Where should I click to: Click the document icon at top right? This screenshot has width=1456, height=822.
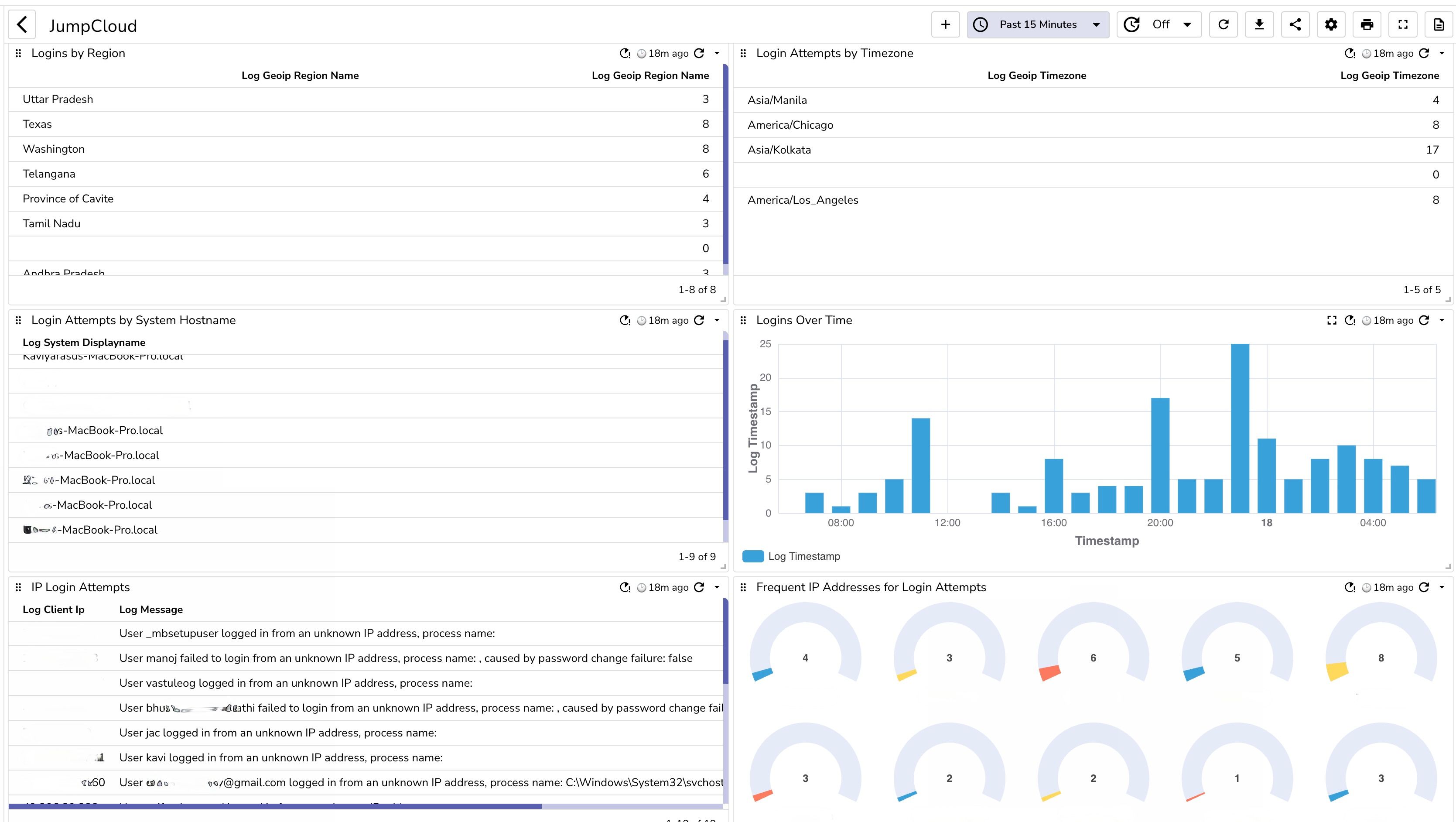(x=1439, y=24)
